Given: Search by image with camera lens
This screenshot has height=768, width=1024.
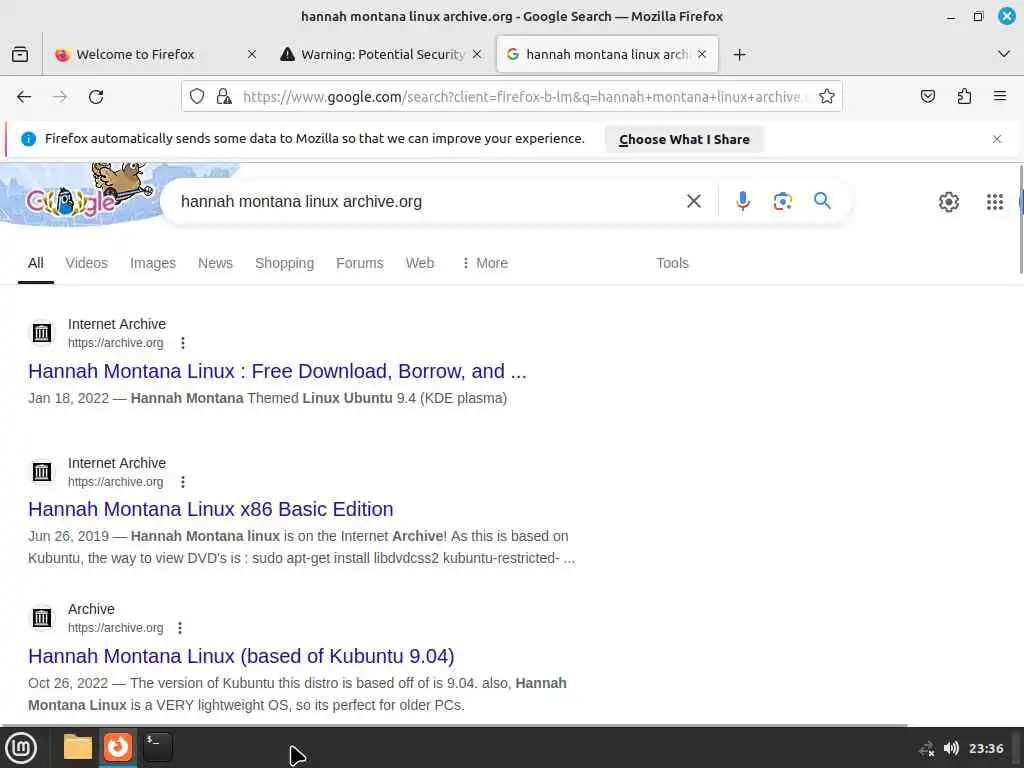Looking at the screenshot, I should [x=782, y=201].
